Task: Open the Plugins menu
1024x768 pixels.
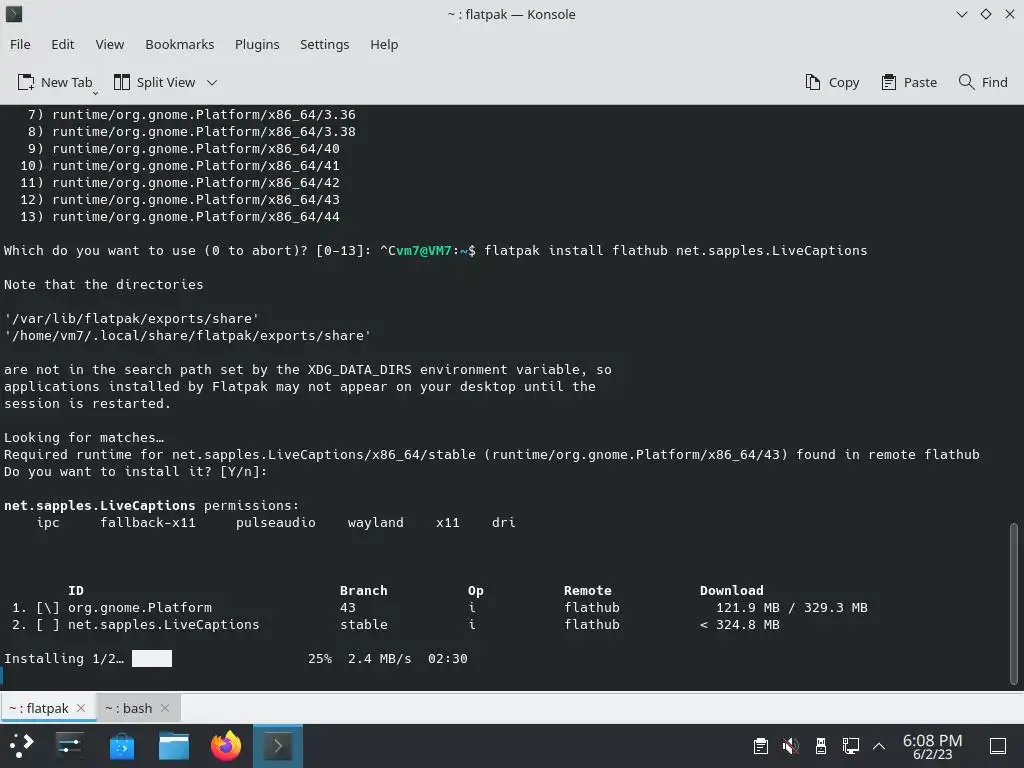Action: point(257,44)
